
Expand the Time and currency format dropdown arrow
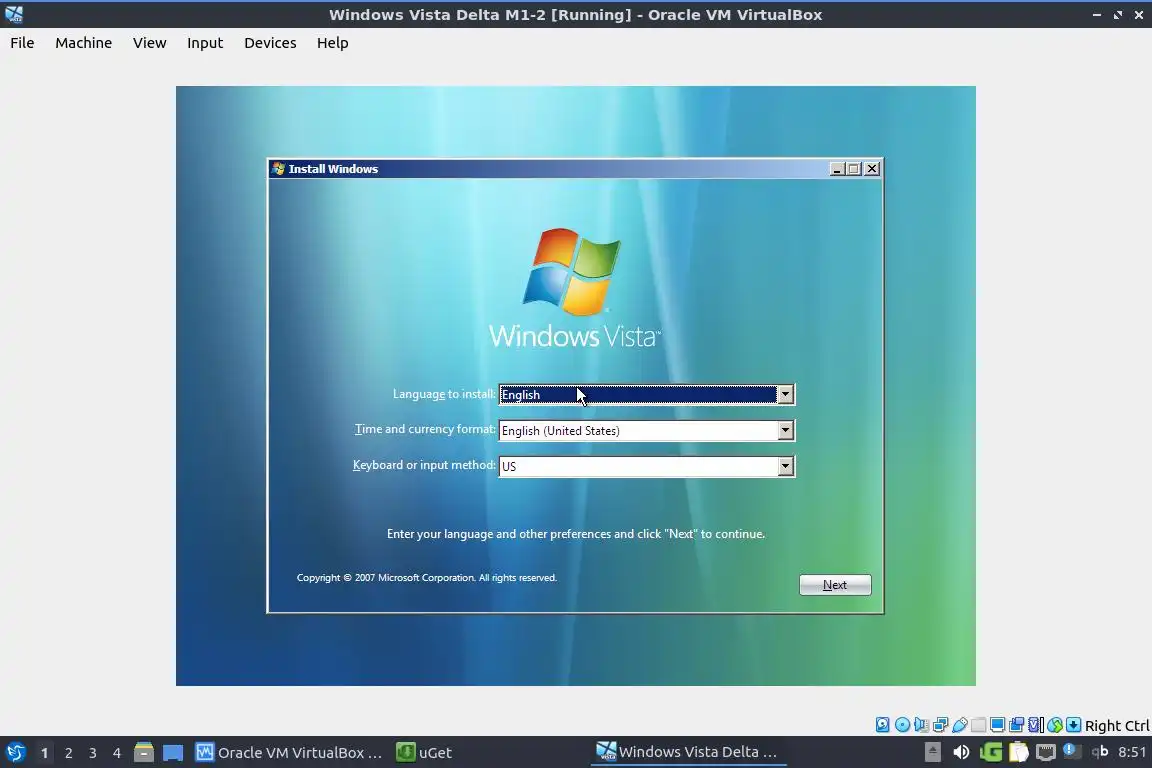click(785, 430)
